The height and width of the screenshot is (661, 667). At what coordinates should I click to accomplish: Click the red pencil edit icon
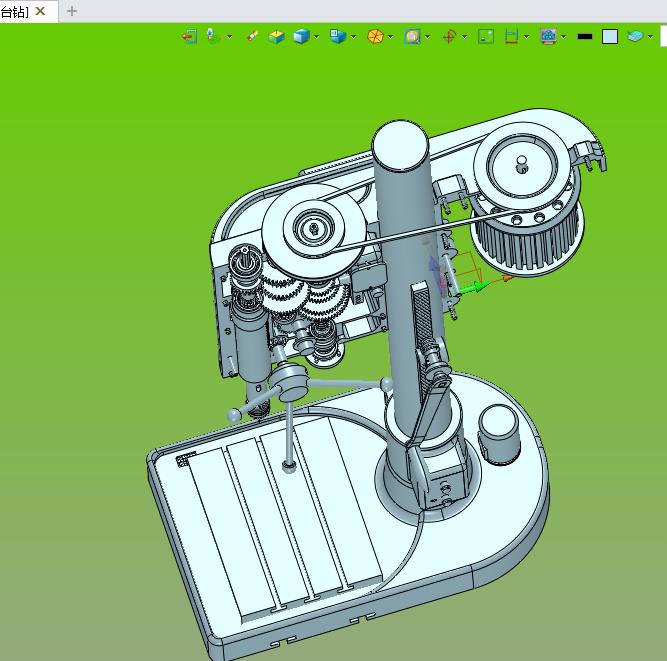[x=253, y=37]
